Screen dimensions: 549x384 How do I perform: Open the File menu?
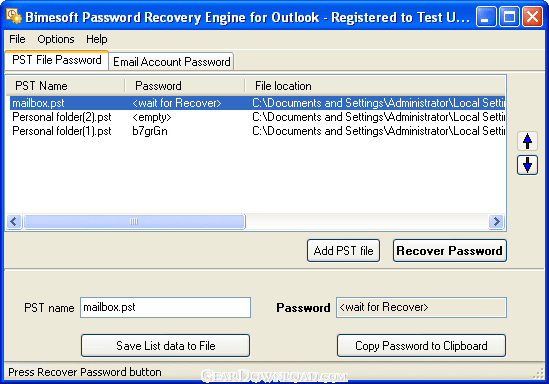point(17,39)
